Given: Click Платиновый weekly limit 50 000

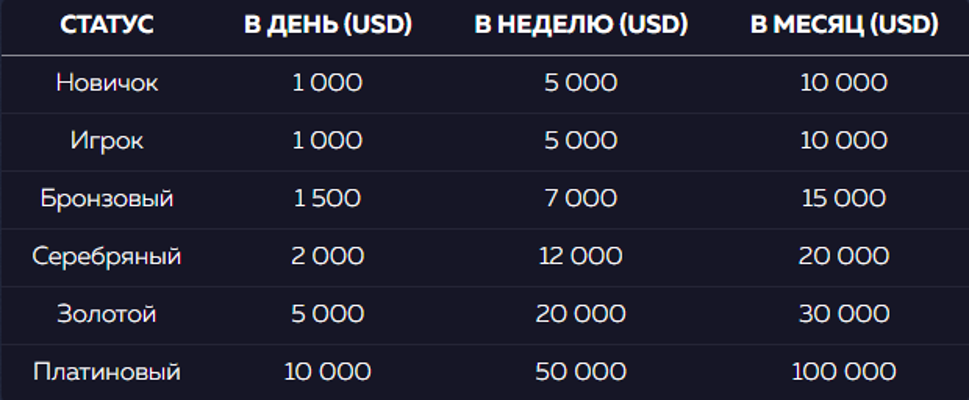Looking at the screenshot, I should click(x=581, y=372).
